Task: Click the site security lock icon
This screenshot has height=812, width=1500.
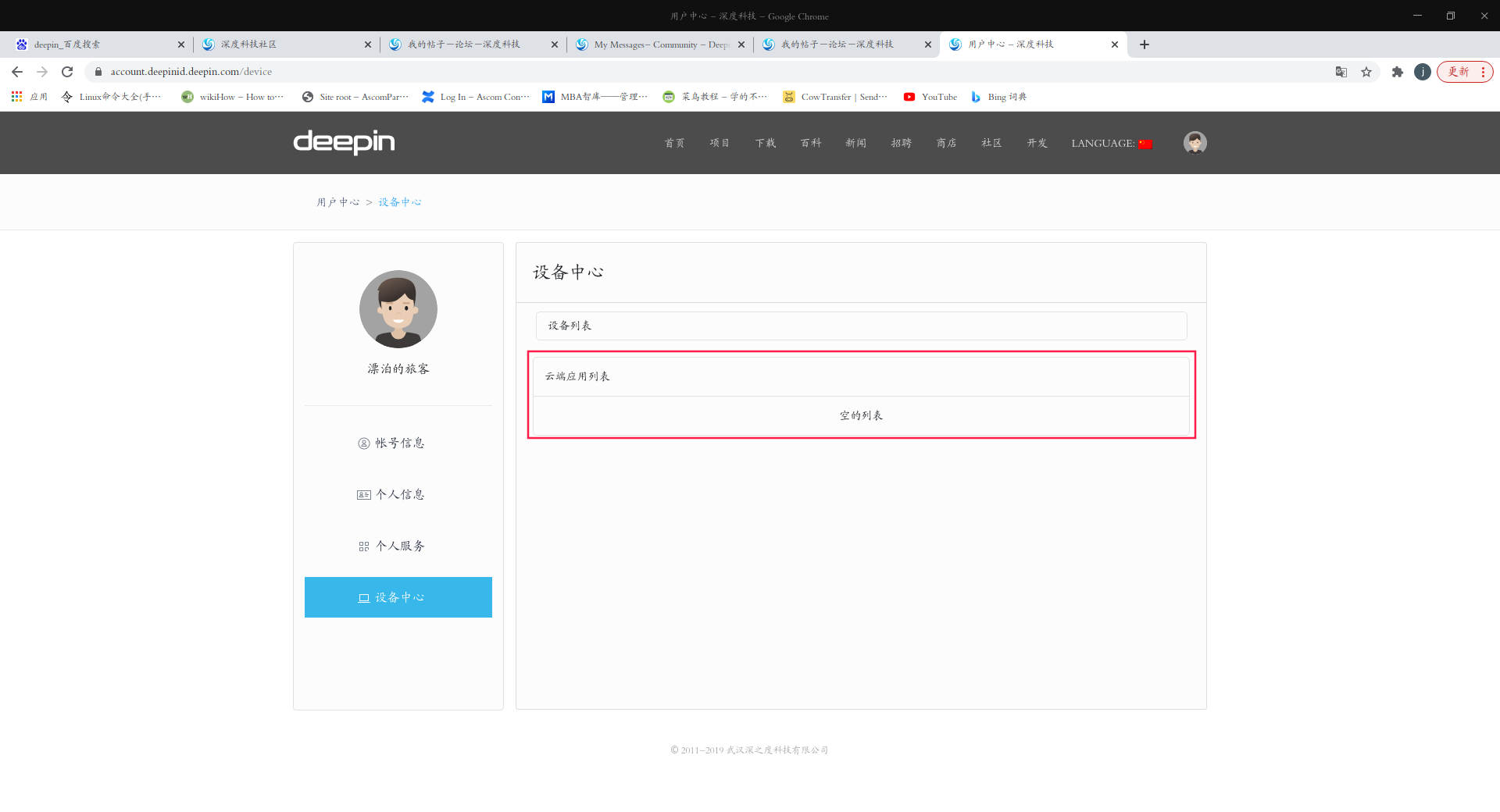Action: pyautogui.click(x=98, y=72)
